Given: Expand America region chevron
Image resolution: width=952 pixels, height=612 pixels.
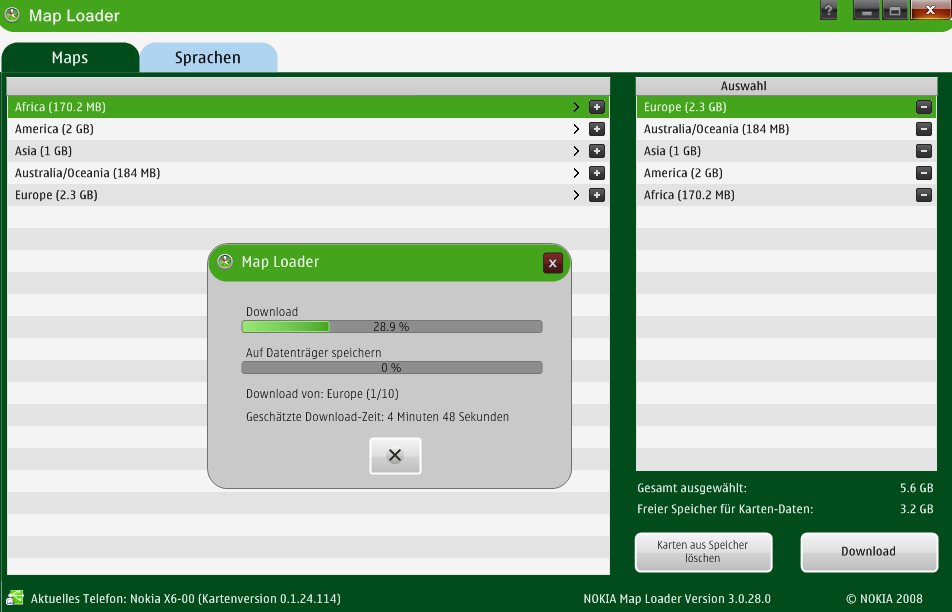Looking at the screenshot, I should [x=576, y=129].
